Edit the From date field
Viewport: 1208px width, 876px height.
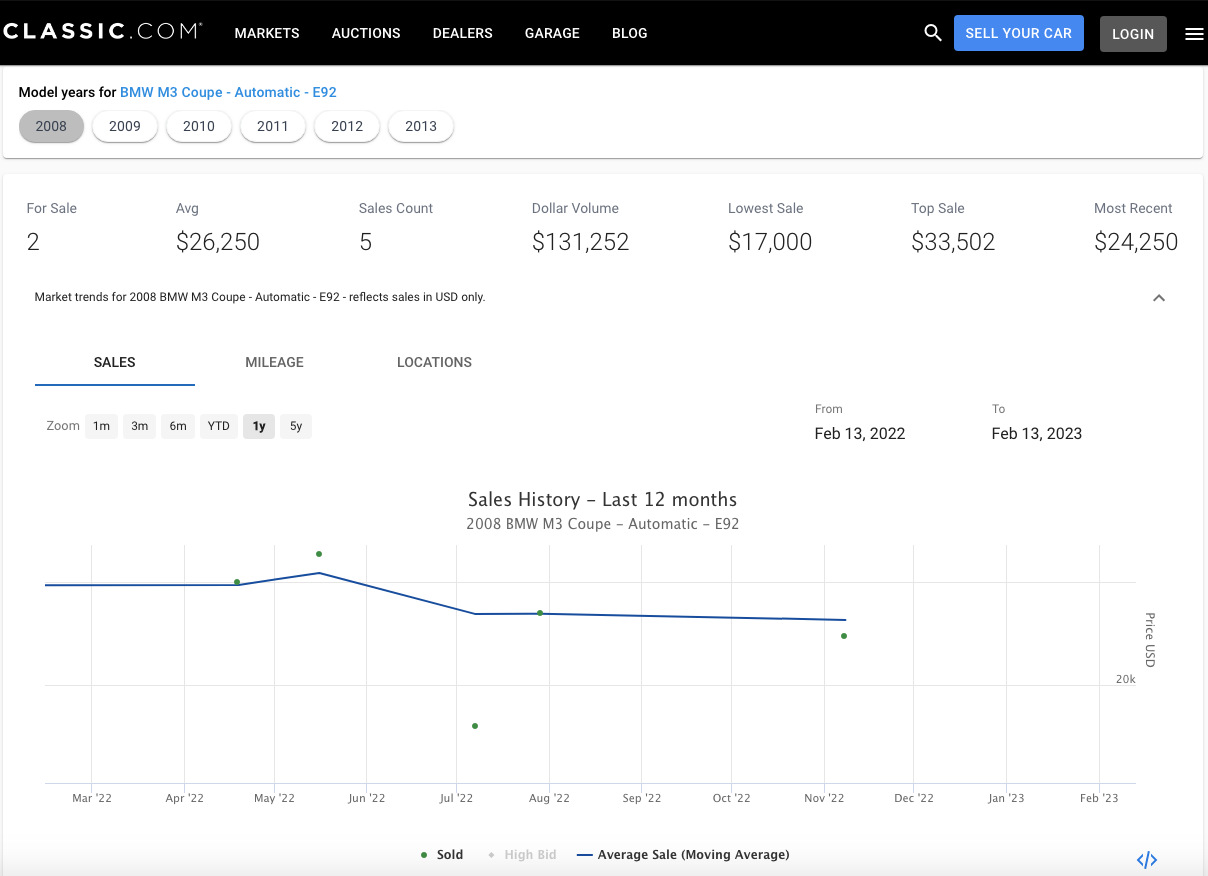(x=860, y=433)
